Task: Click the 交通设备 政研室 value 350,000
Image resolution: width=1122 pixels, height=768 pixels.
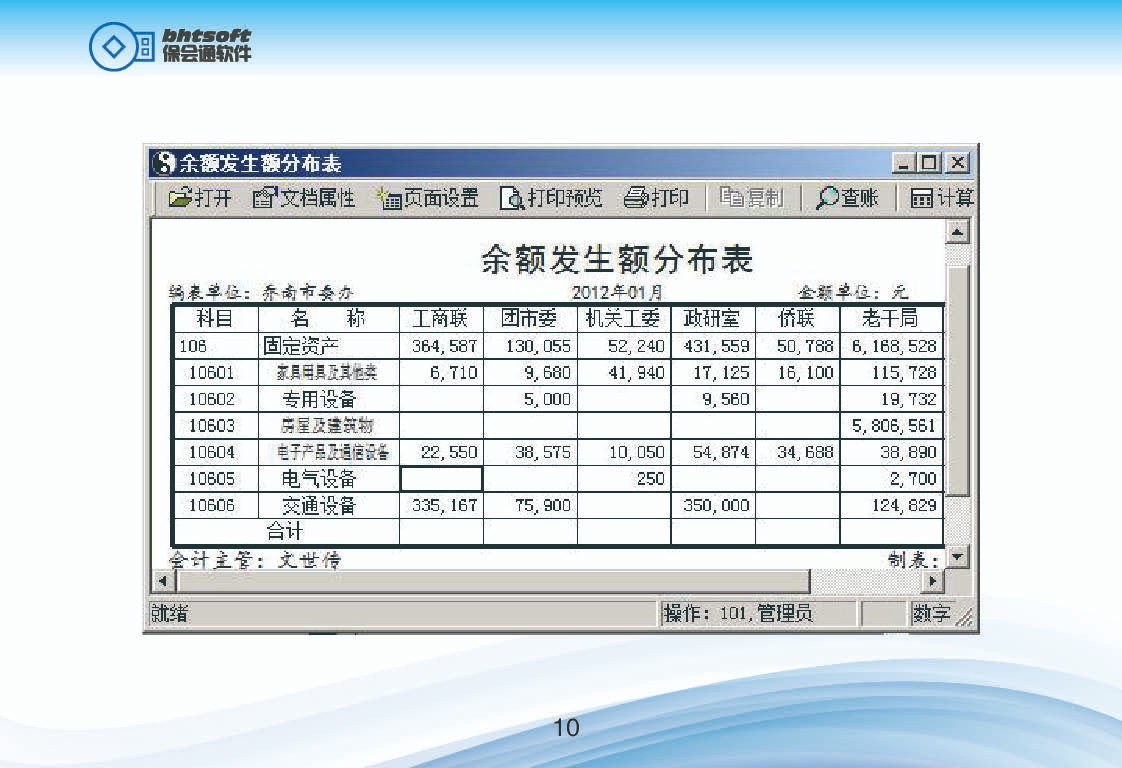Action: (713, 506)
